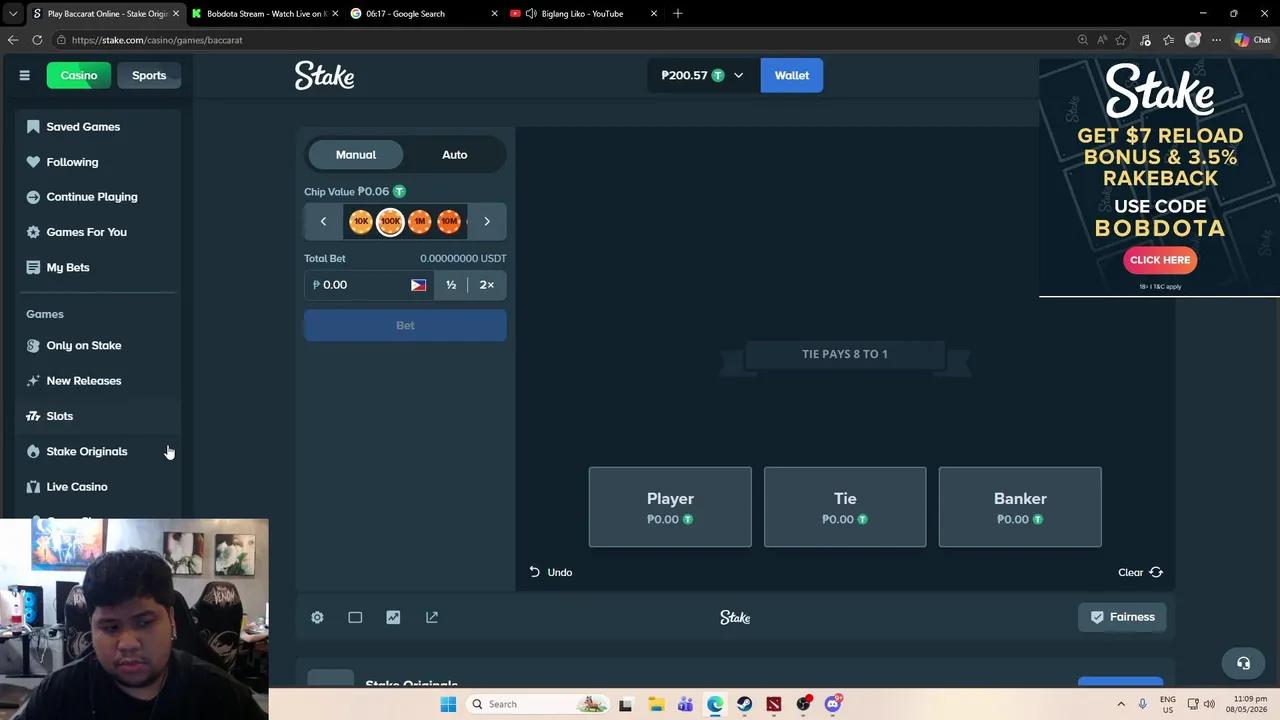Viewport: 1280px width, 720px height.
Task: Open browser tab search dropdown
Action: (13, 14)
